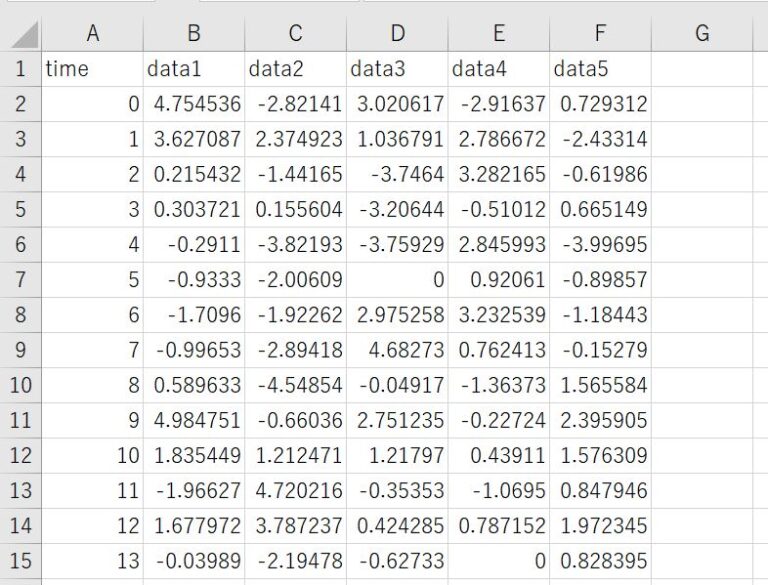The width and height of the screenshot is (768, 585).
Task: Select the empty column G header
Action: tap(701, 34)
